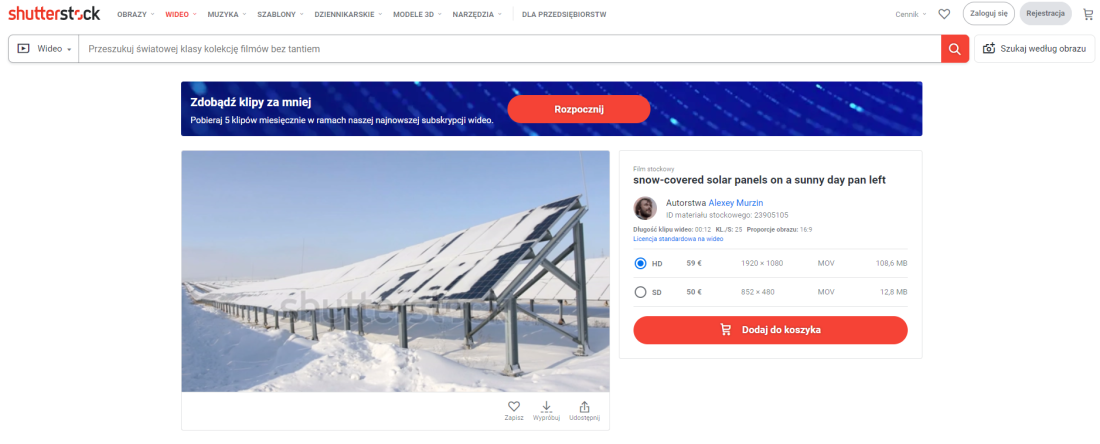Share clip using Udostępnij icon
Screen dimensions: 1100x444
point(584,411)
